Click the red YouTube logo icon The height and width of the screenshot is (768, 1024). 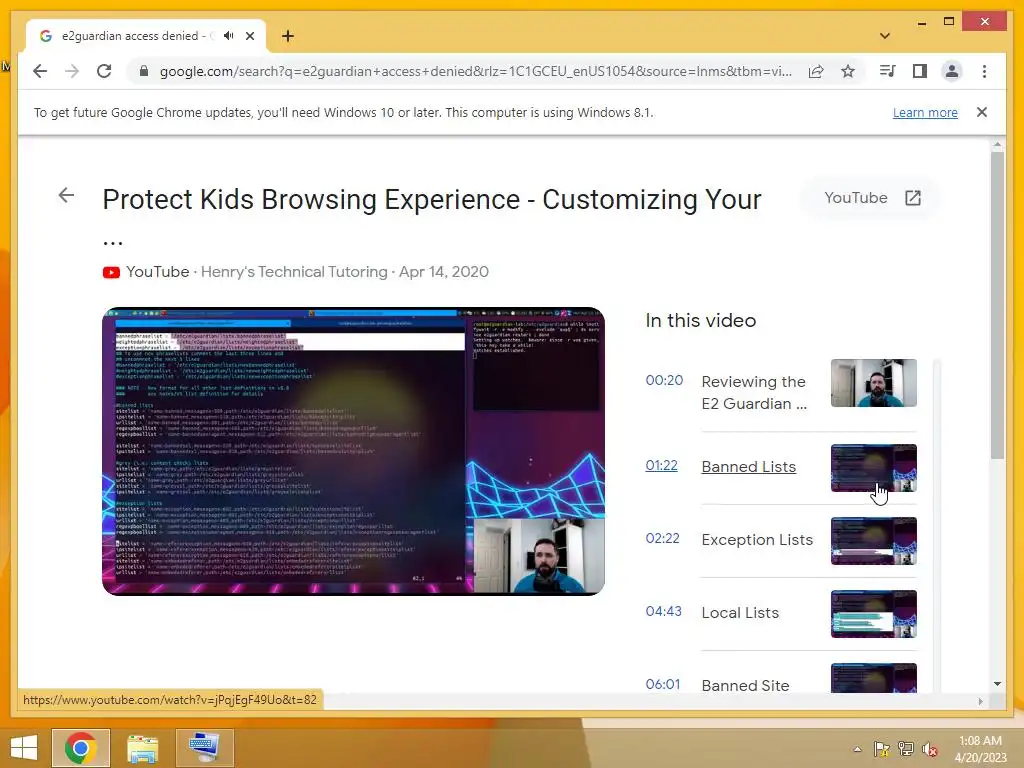tap(111, 272)
